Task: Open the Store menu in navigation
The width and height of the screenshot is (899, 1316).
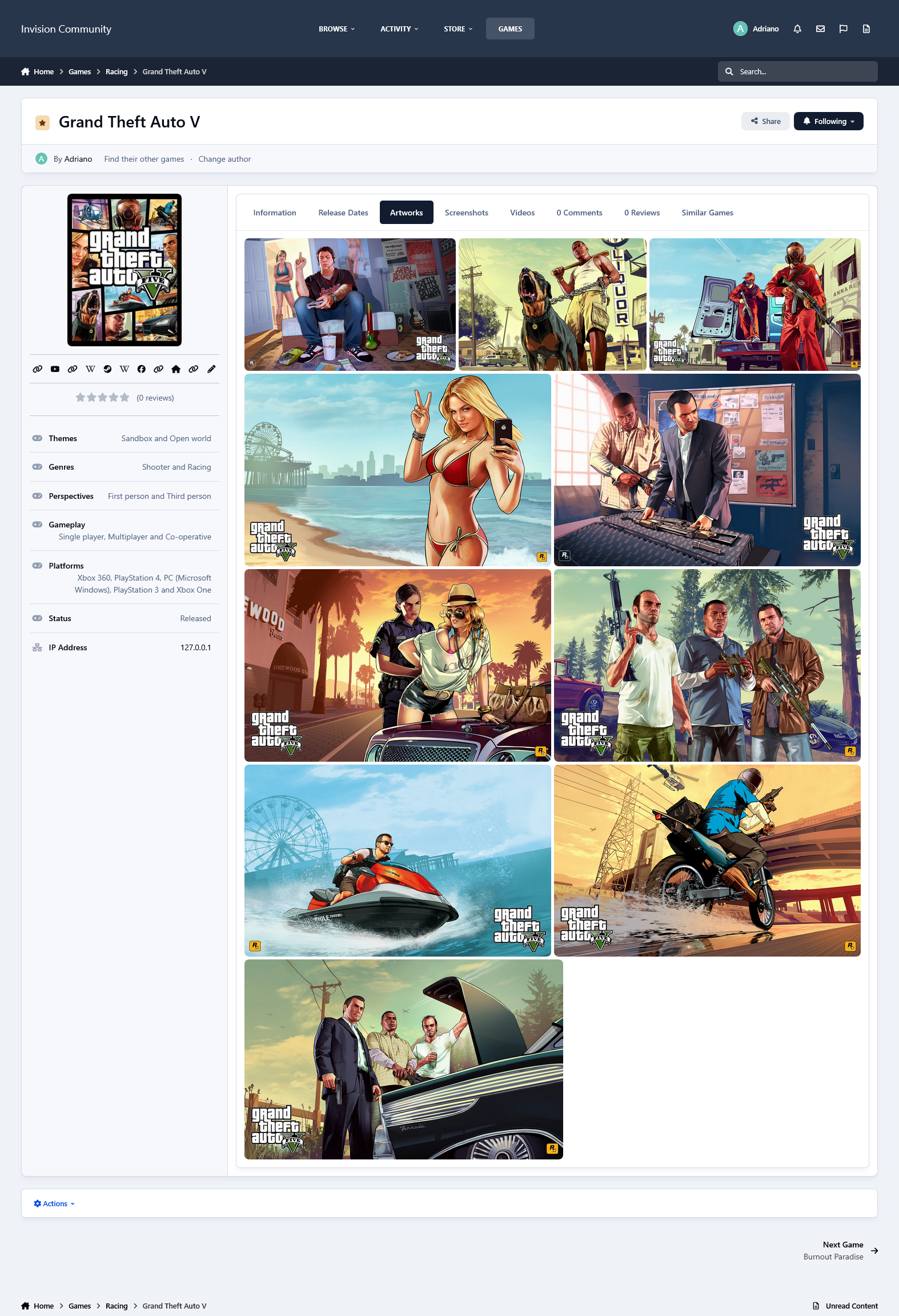Action: 457,29
